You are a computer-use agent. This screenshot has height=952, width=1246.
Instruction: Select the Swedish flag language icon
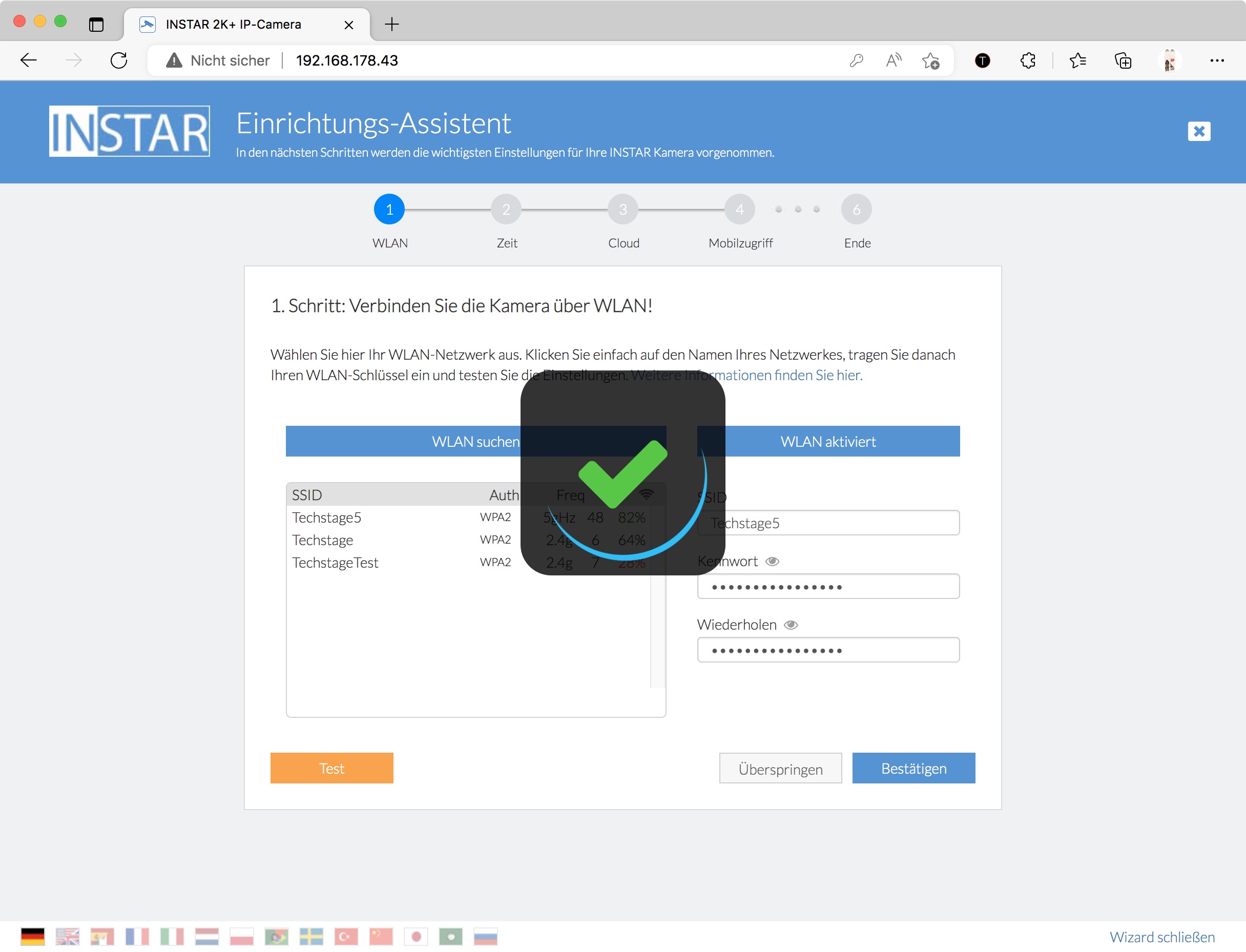click(311, 936)
